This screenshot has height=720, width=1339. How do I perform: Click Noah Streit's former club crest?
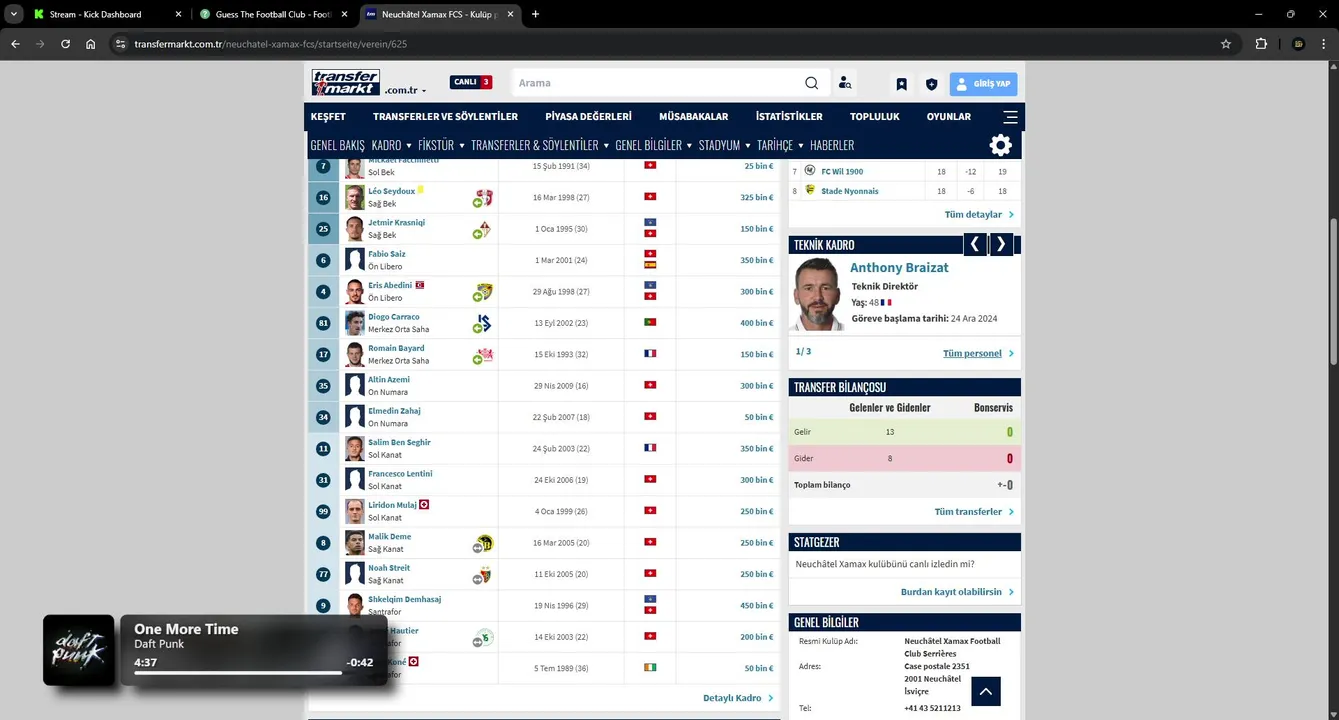(483, 574)
